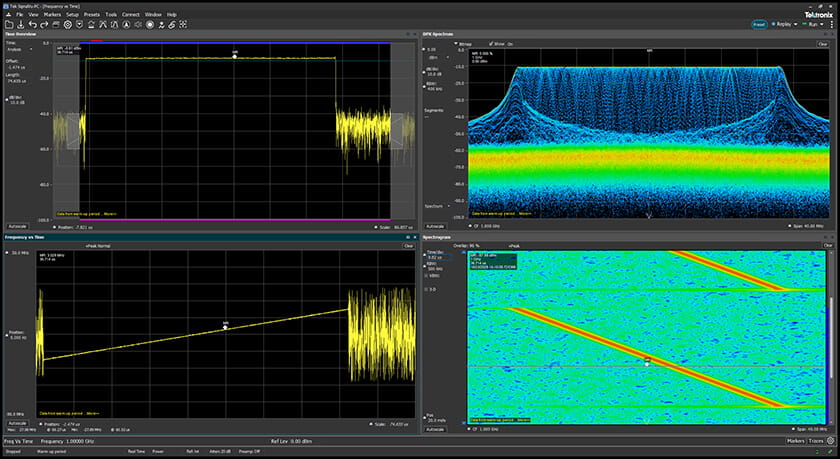Click the MR marker on frequency trace
The height and width of the screenshot is (459, 840).
tap(226, 327)
